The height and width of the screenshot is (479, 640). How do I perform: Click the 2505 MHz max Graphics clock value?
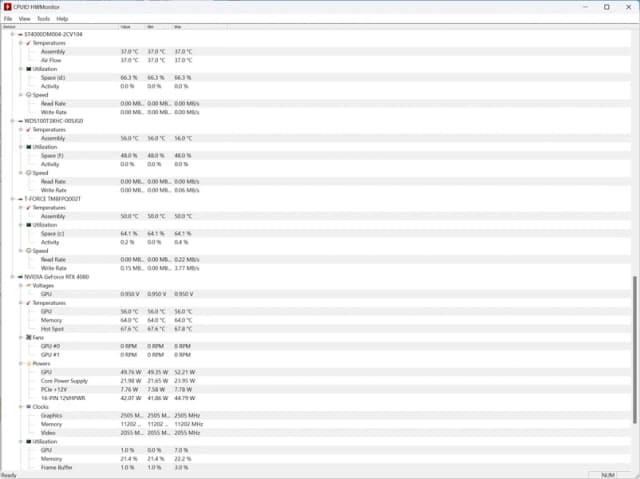(x=187, y=415)
